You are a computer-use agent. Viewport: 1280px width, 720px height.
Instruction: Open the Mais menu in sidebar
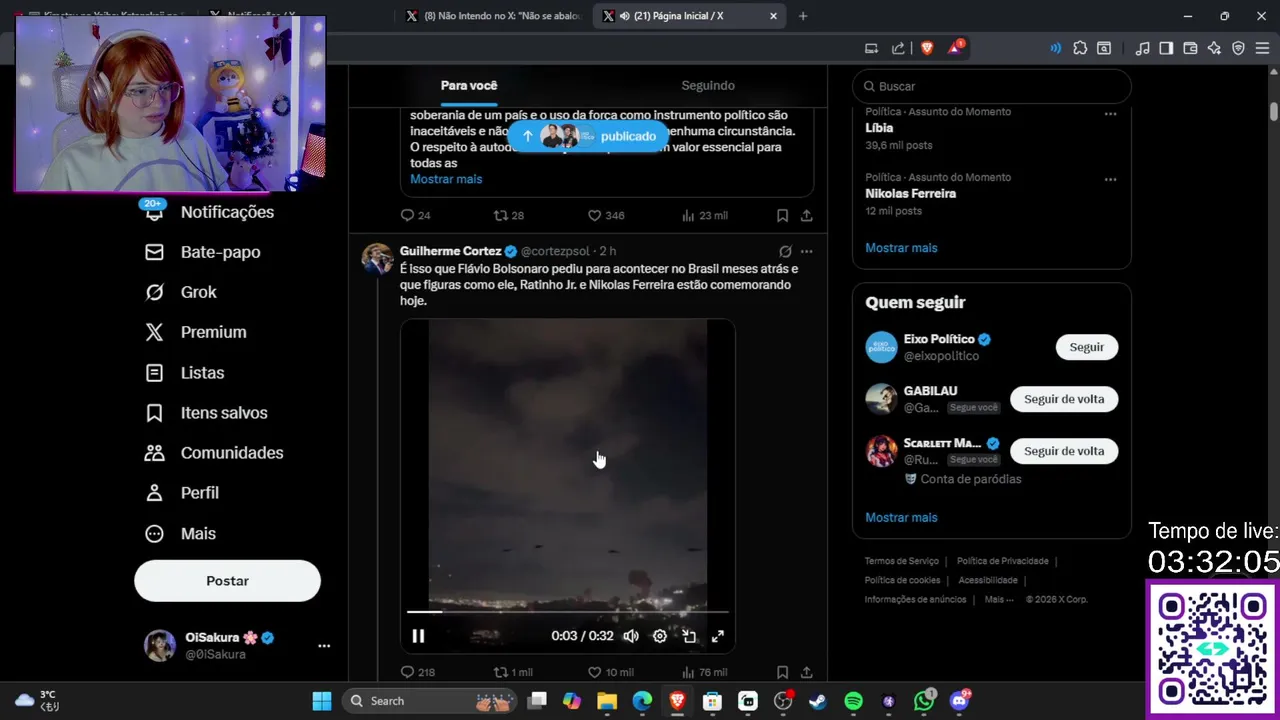180,534
